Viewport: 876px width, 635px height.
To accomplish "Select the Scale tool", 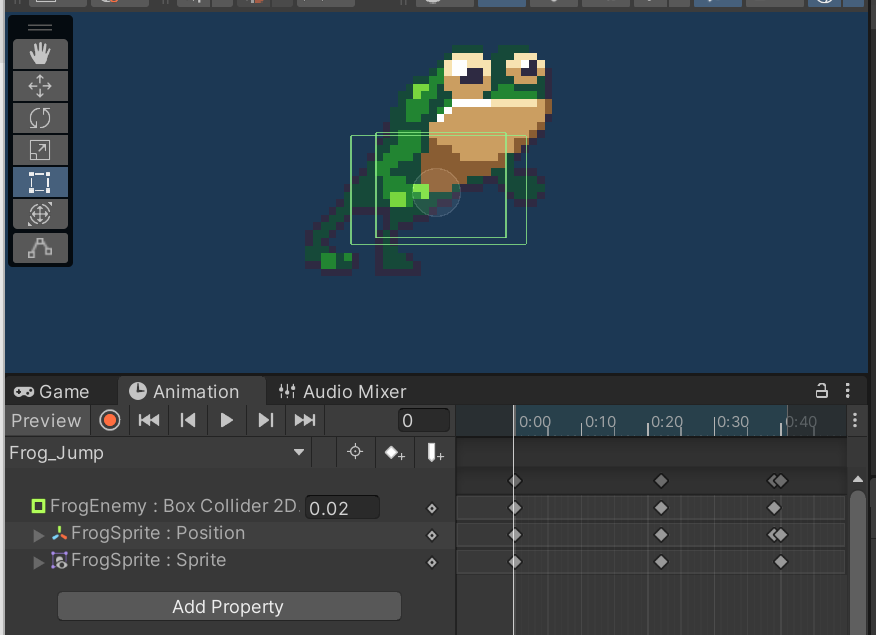I will point(40,150).
